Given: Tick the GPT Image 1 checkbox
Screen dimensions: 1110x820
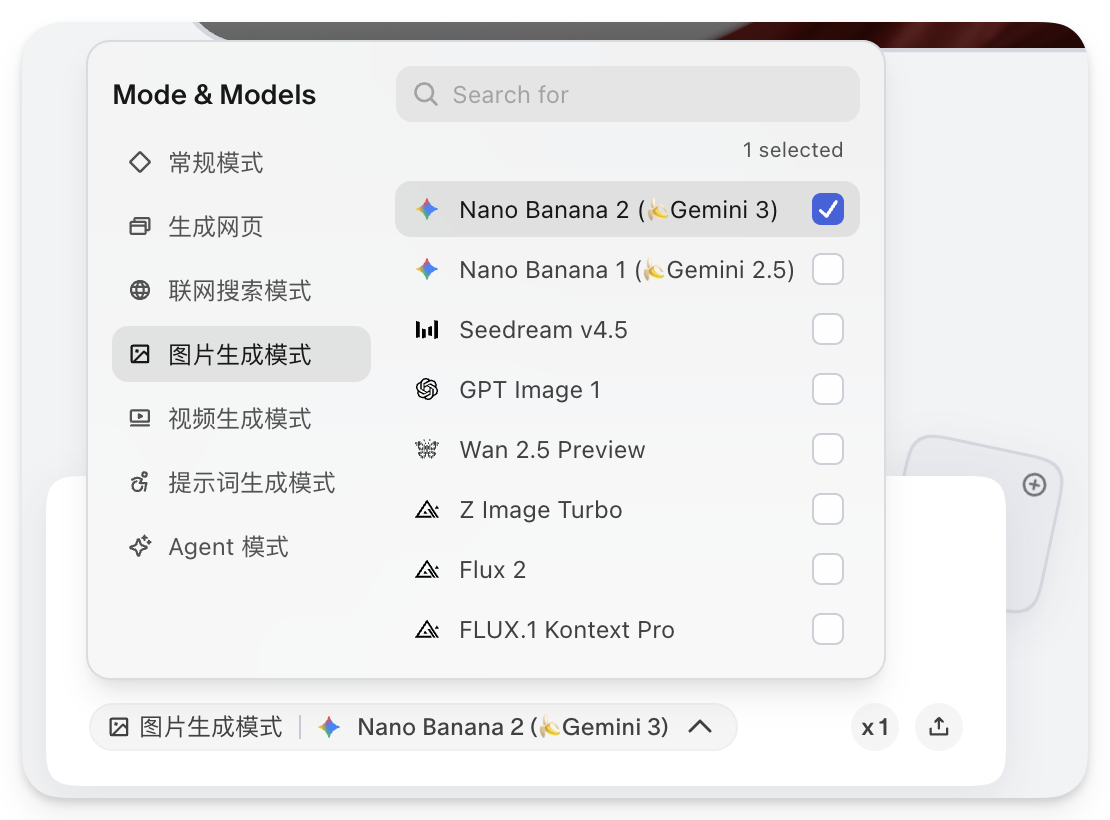Looking at the screenshot, I should click(828, 389).
